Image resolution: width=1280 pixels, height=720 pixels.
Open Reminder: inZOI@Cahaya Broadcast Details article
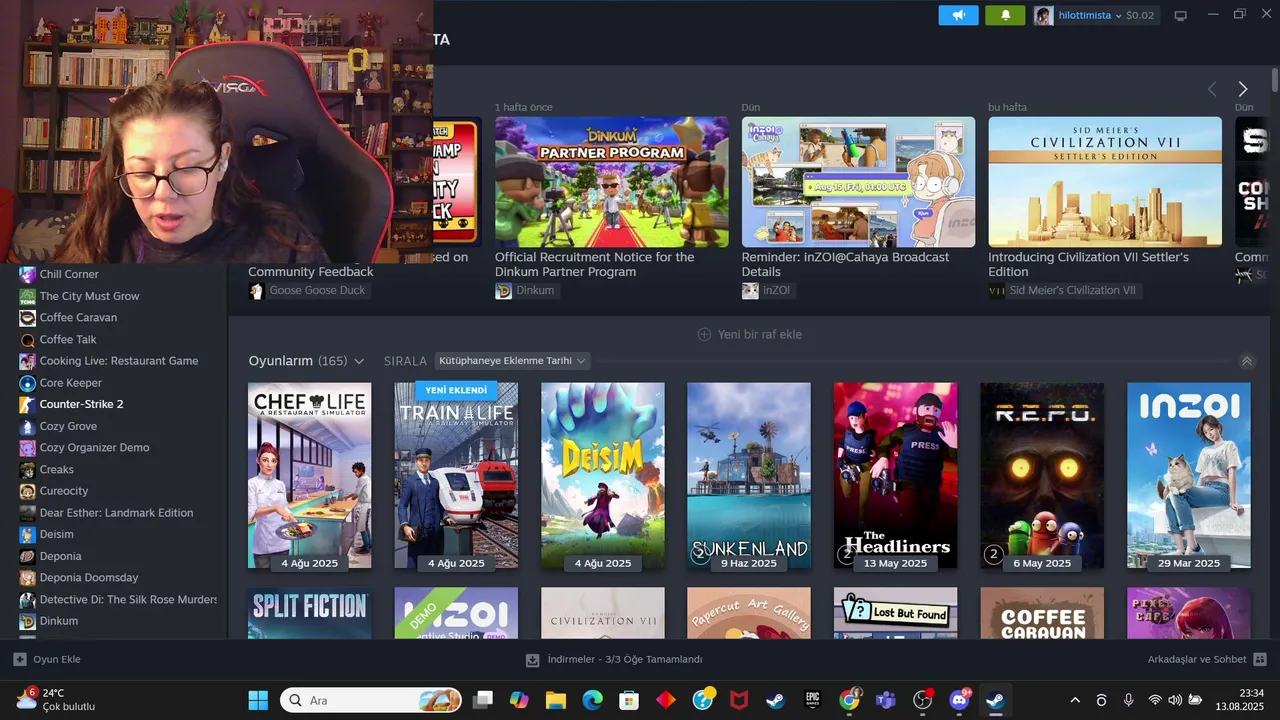pyautogui.click(x=845, y=264)
